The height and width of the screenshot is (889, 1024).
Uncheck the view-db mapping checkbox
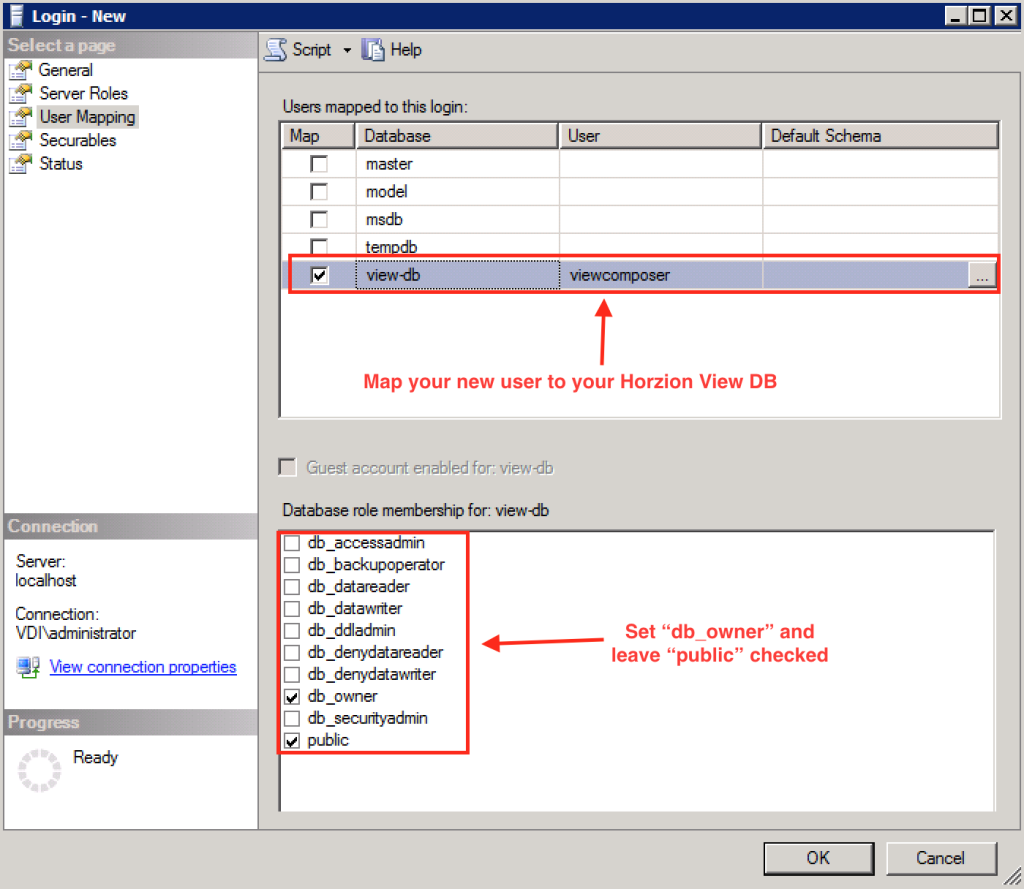317,274
